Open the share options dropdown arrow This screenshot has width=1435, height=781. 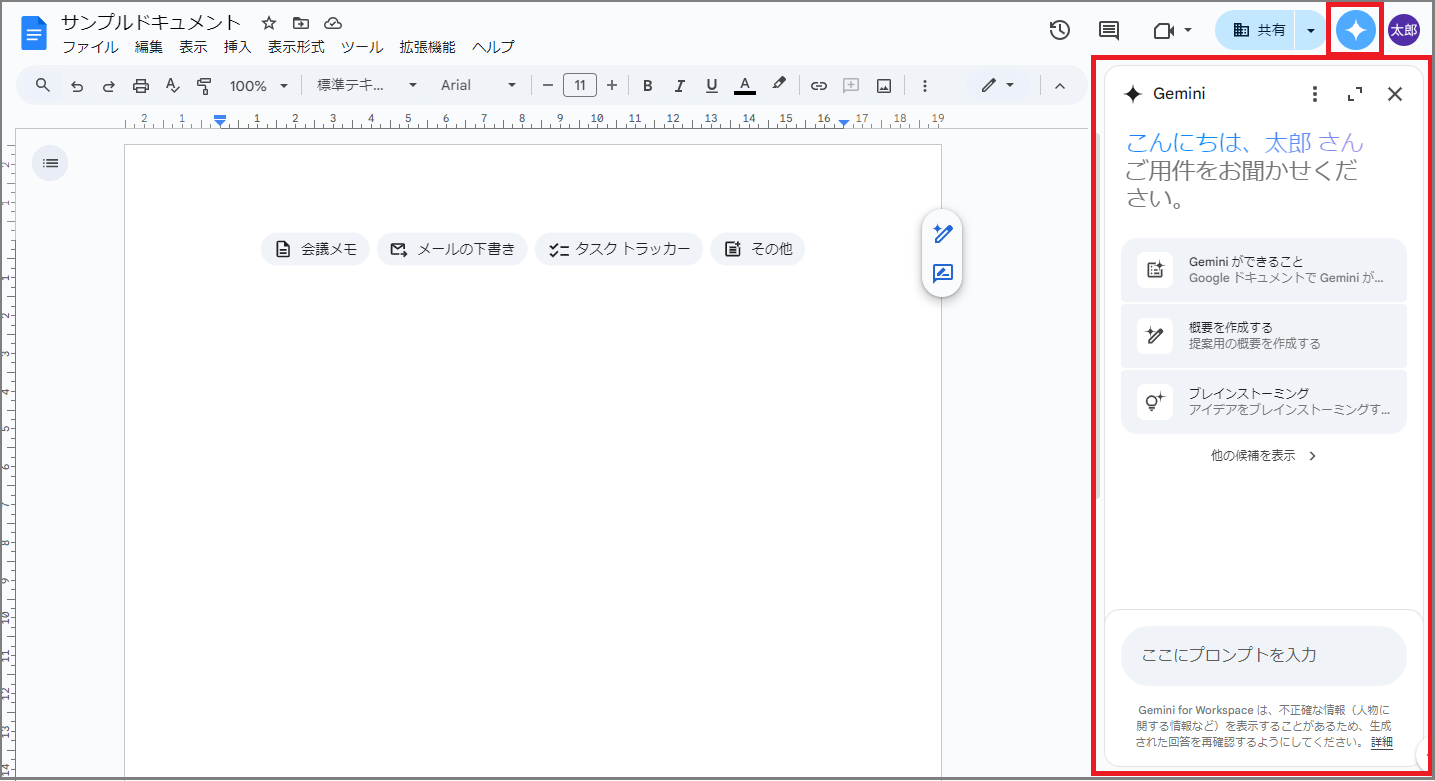[1310, 31]
